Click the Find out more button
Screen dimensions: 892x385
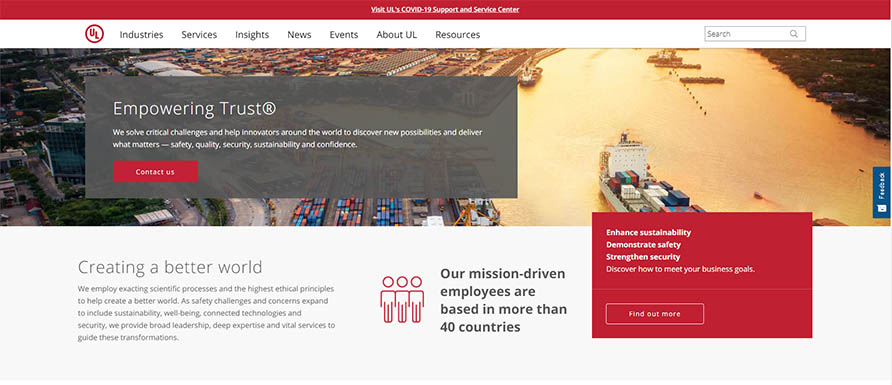[x=654, y=314]
